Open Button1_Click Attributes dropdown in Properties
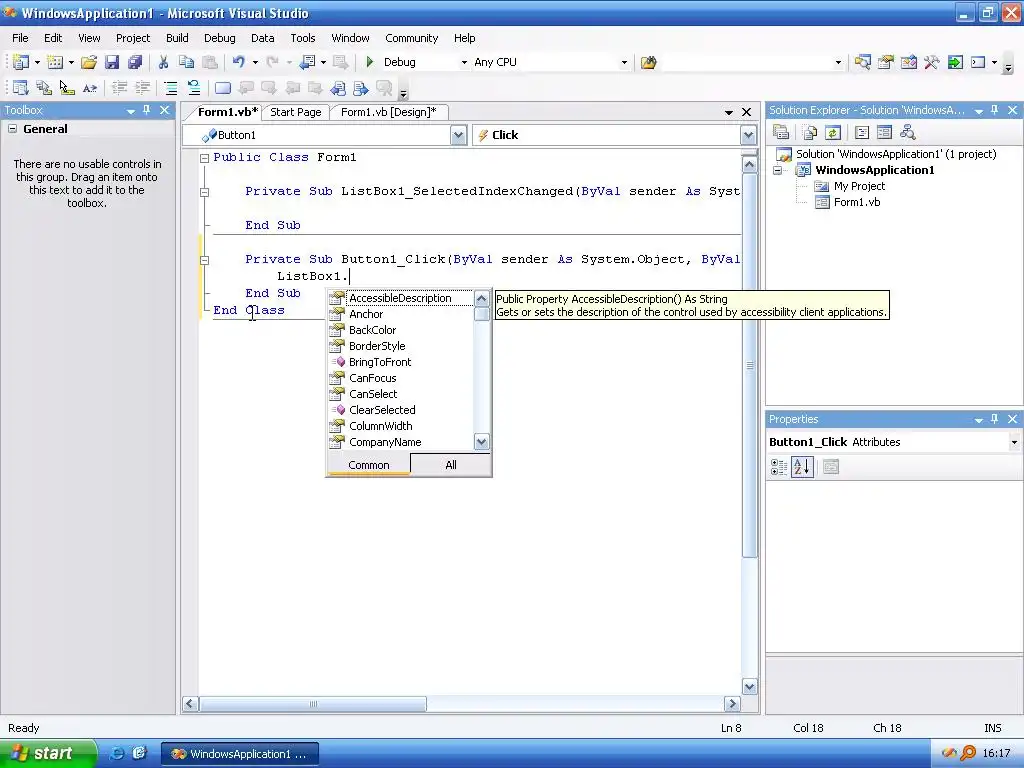The image size is (1024, 768). (1014, 442)
